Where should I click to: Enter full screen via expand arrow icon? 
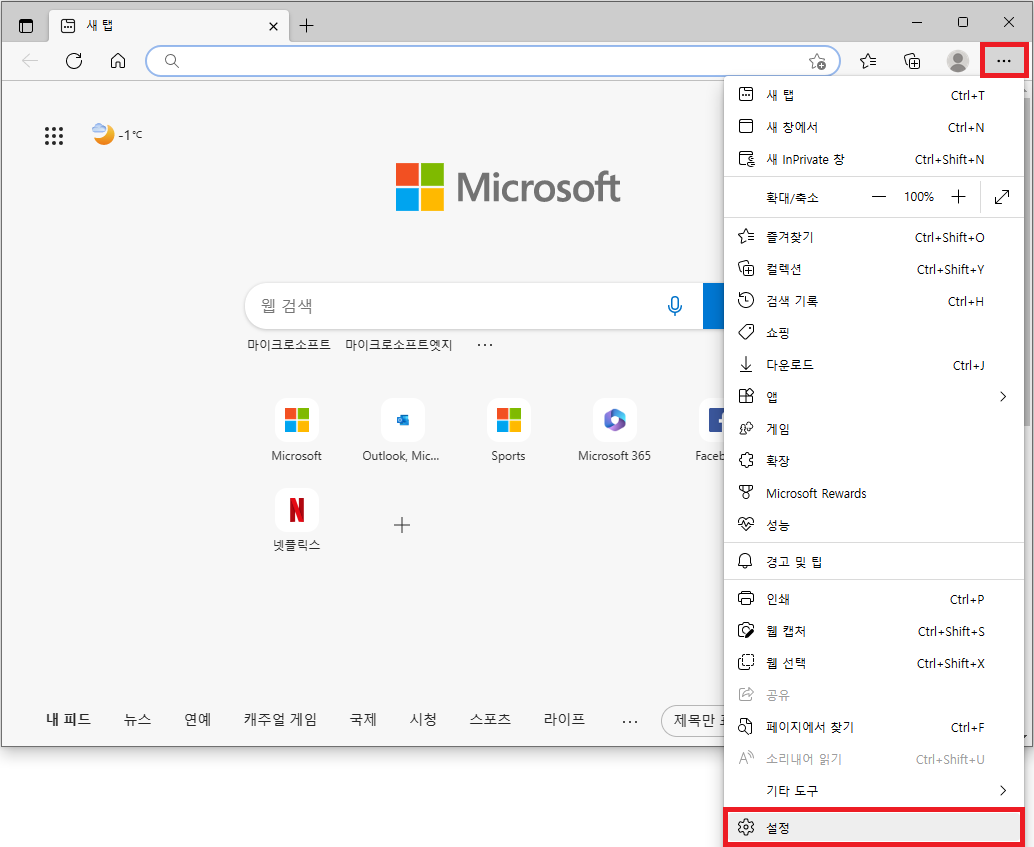click(1002, 197)
